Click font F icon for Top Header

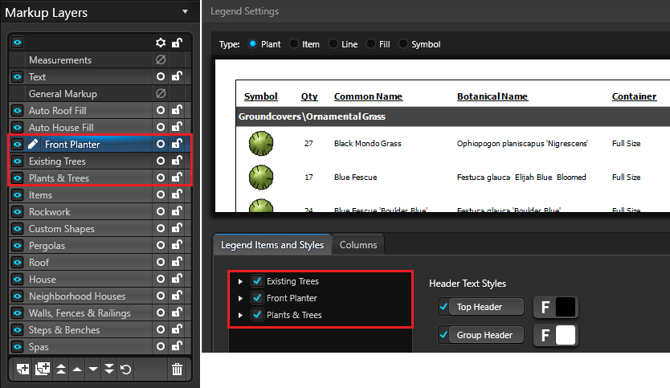click(545, 307)
